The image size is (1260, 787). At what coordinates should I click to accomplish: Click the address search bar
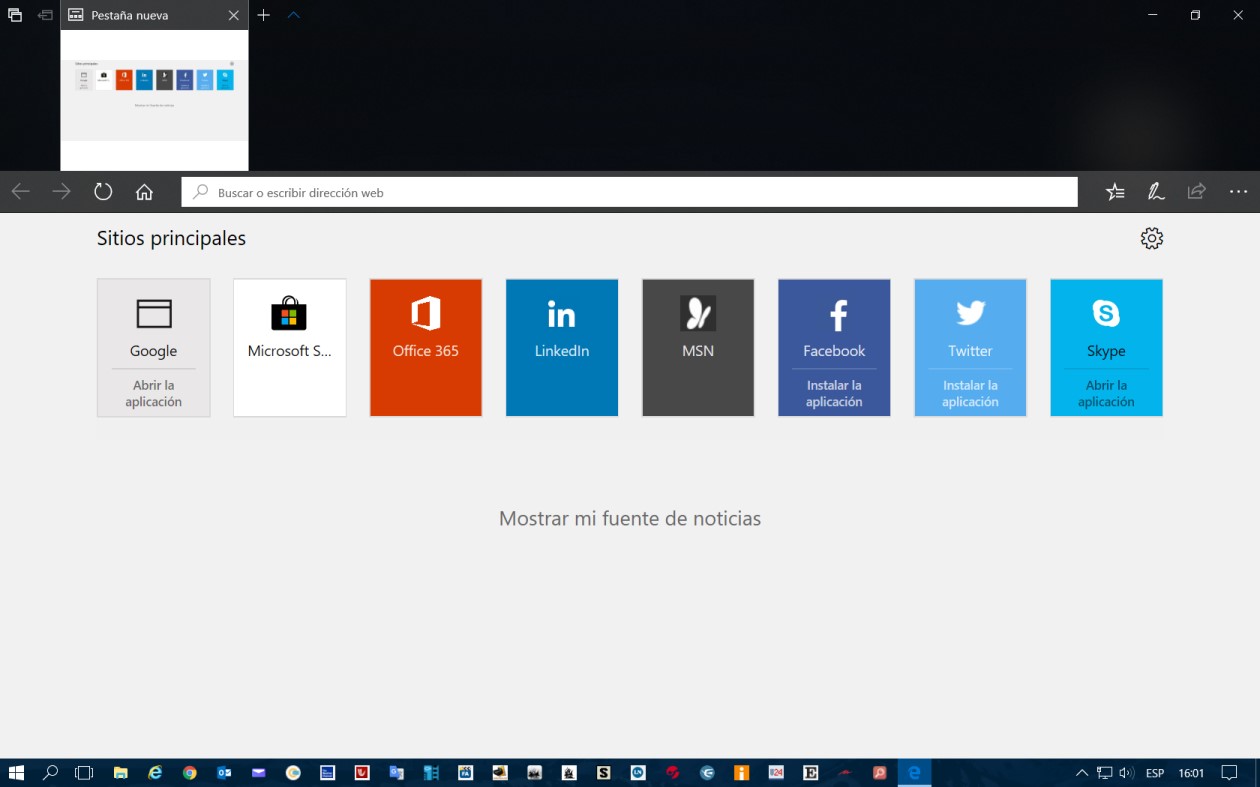tap(629, 192)
